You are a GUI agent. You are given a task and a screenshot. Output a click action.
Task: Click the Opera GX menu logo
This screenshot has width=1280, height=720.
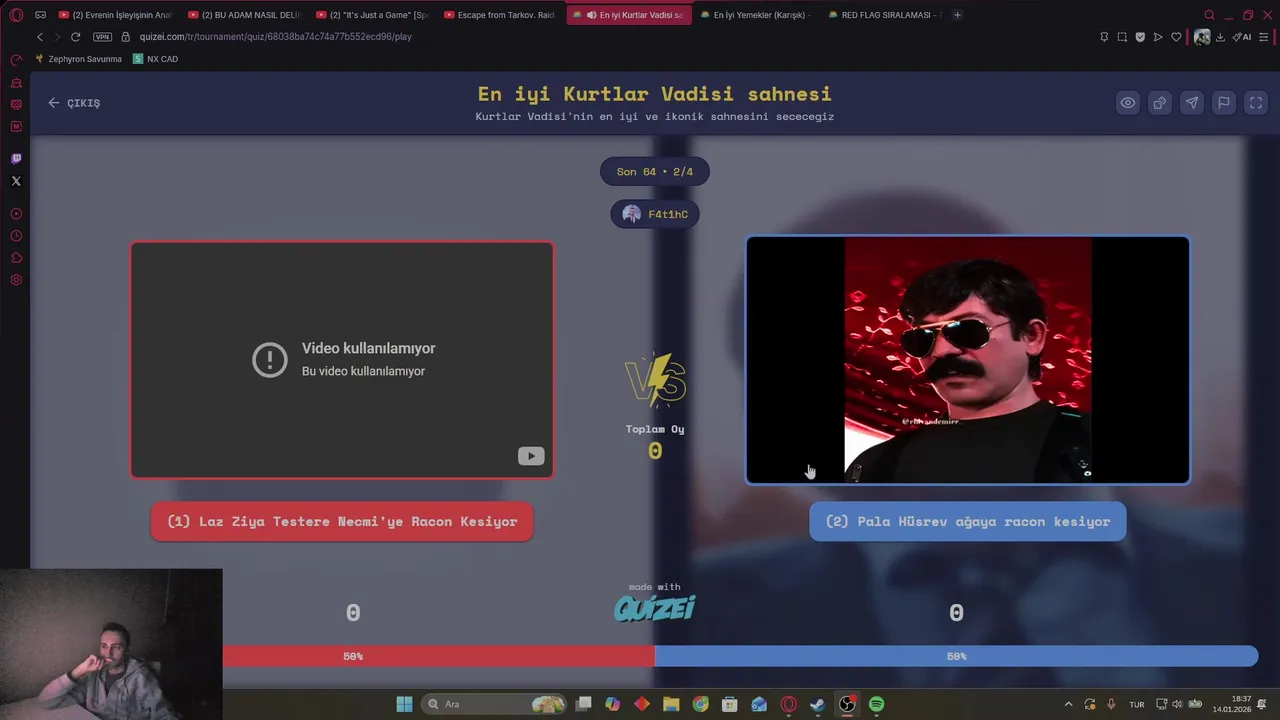pyautogui.click(x=16, y=15)
